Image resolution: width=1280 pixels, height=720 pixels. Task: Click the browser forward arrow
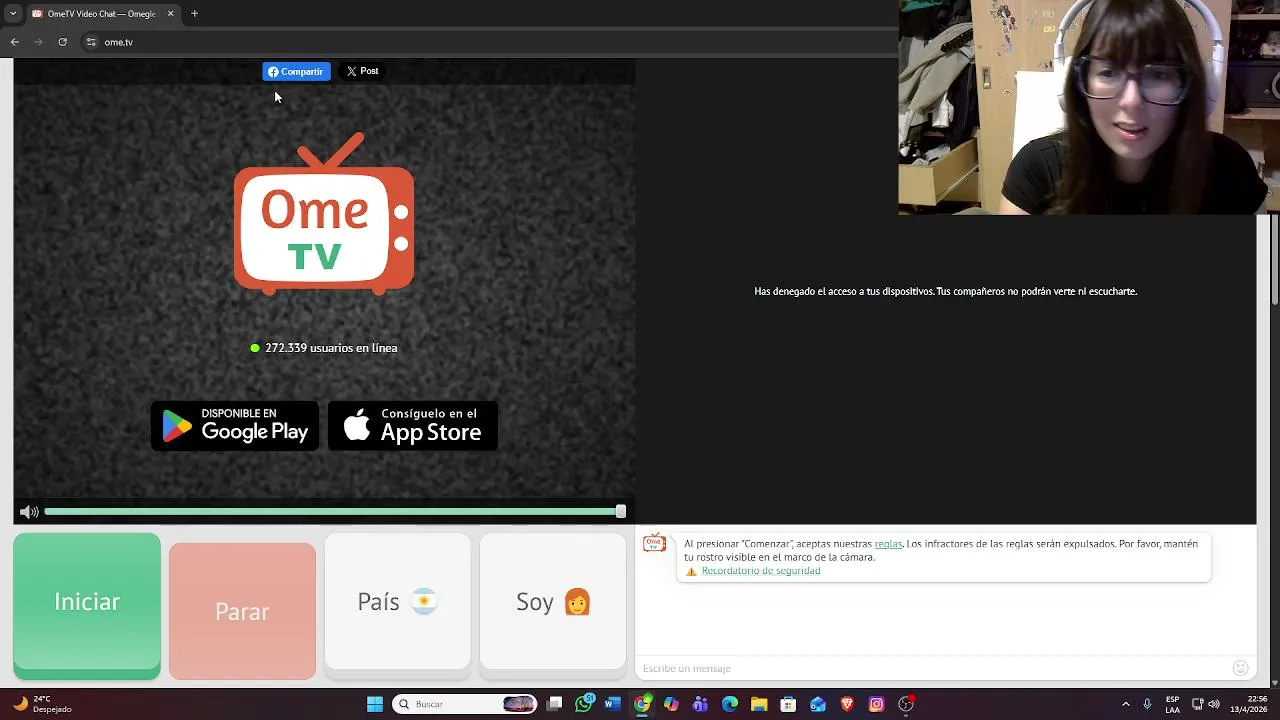coord(38,42)
